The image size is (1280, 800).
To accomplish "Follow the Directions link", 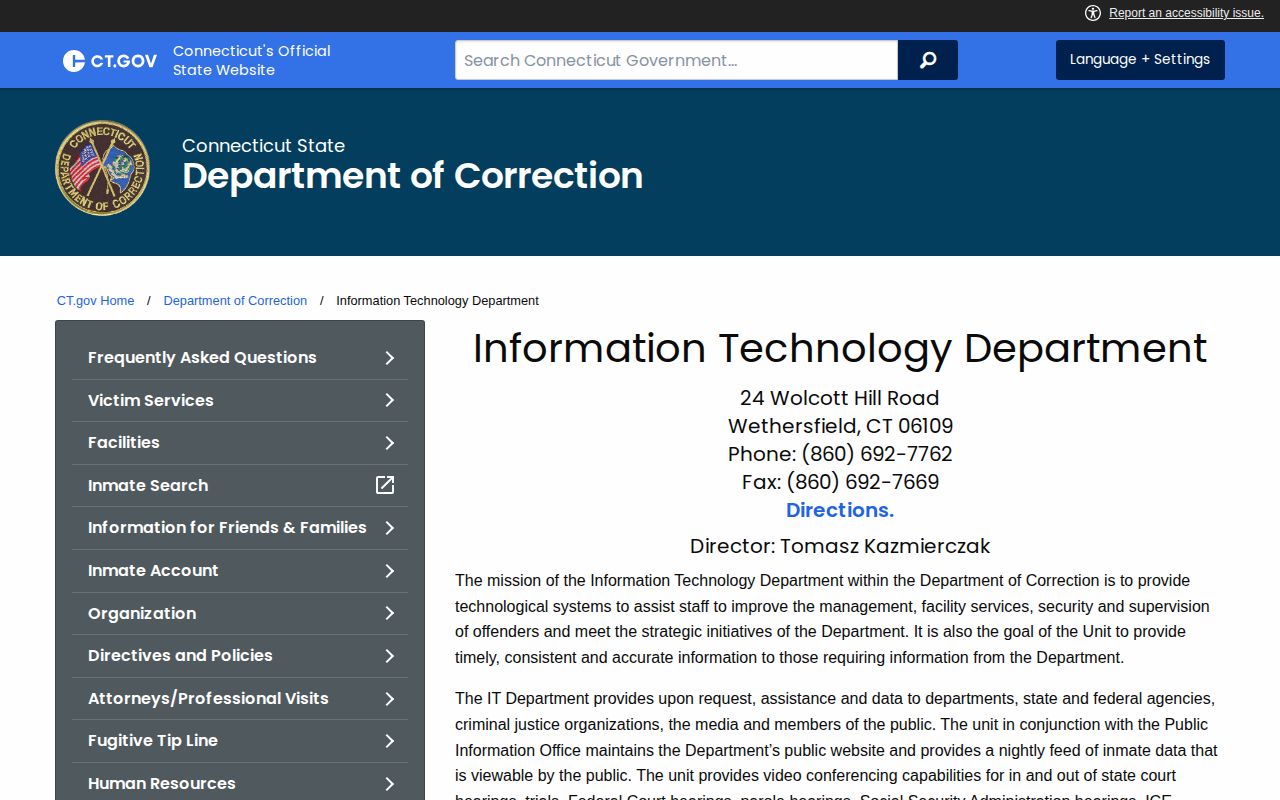I will (x=840, y=510).
